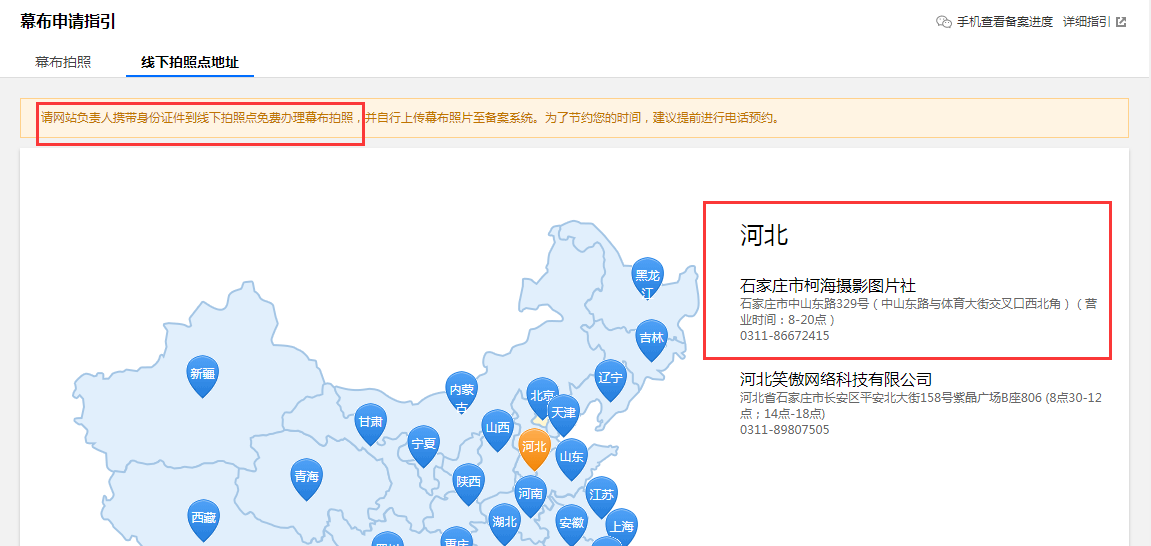Select the 安徽 map pin
The width and height of the screenshot is (1151, 546).
point(572,525)
